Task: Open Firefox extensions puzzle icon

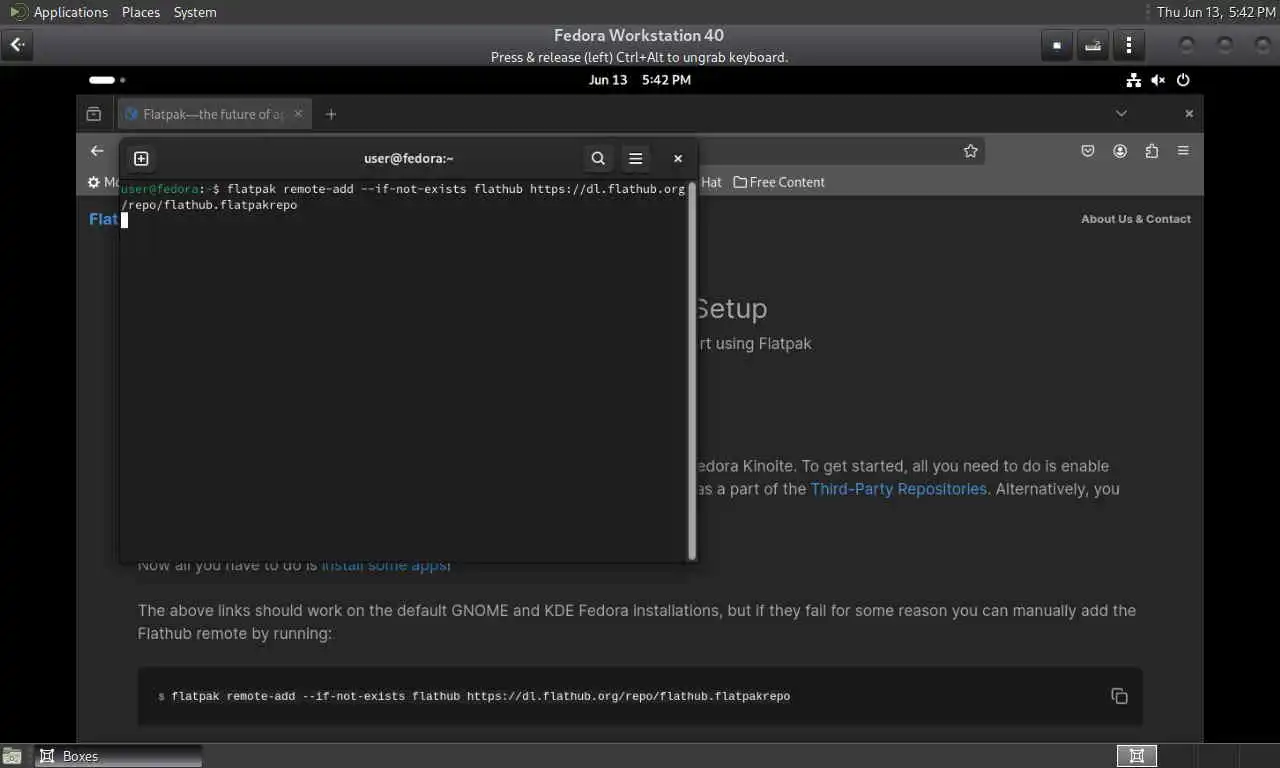Action: [1152, 151]
